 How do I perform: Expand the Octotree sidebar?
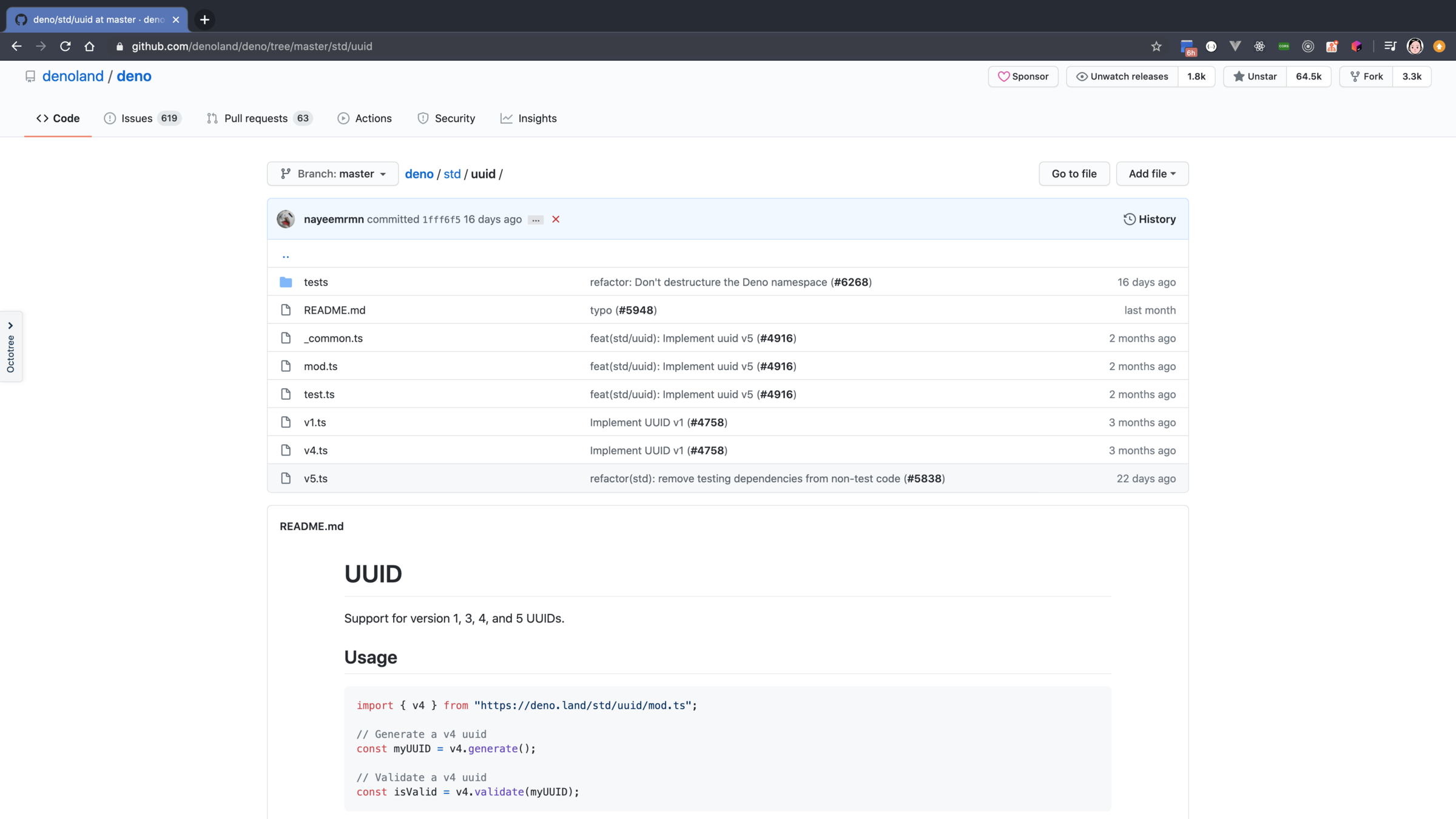pyautogui.click(x=11, y=346)
